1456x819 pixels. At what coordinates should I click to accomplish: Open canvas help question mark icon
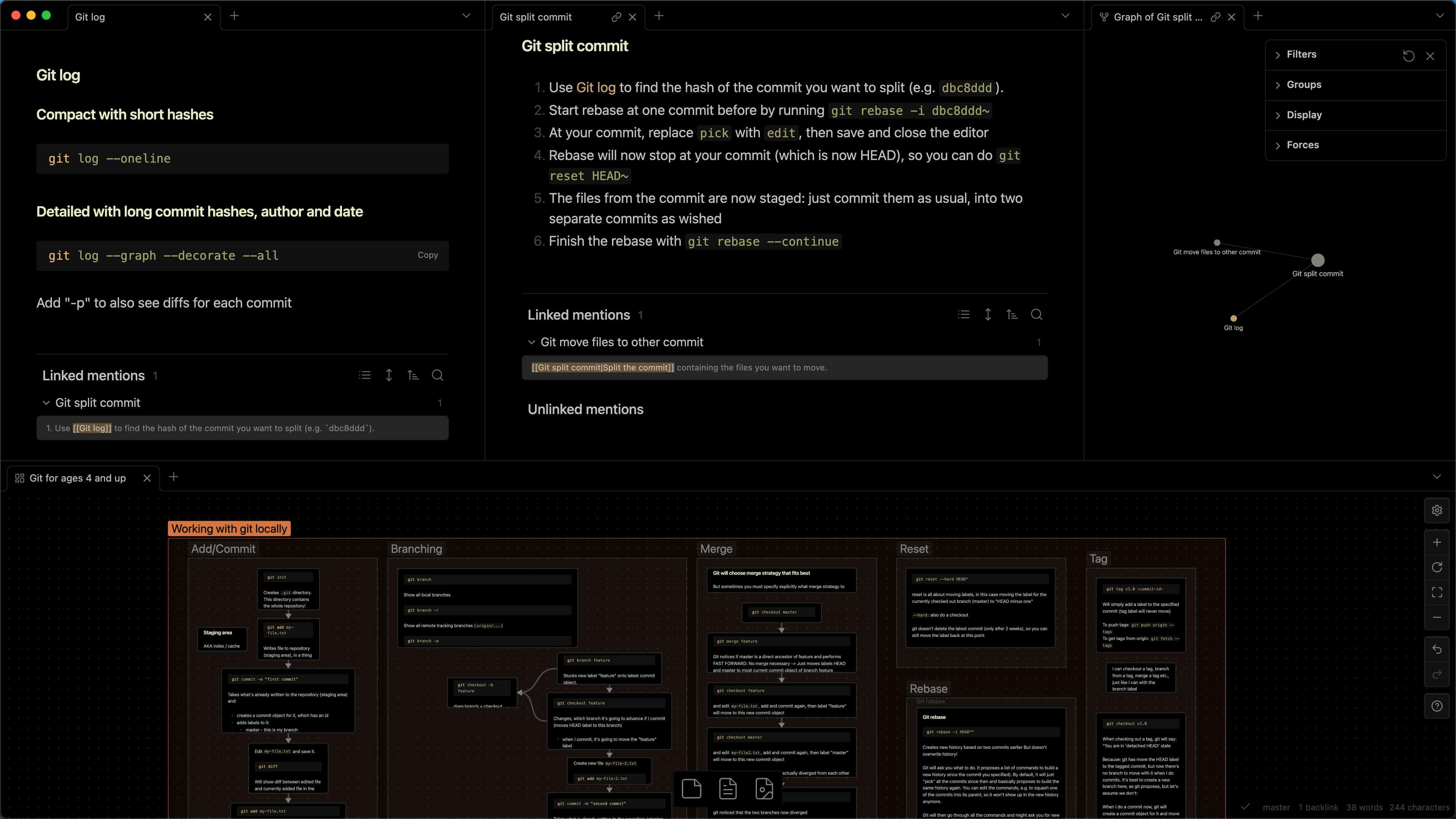[1436, 706]
